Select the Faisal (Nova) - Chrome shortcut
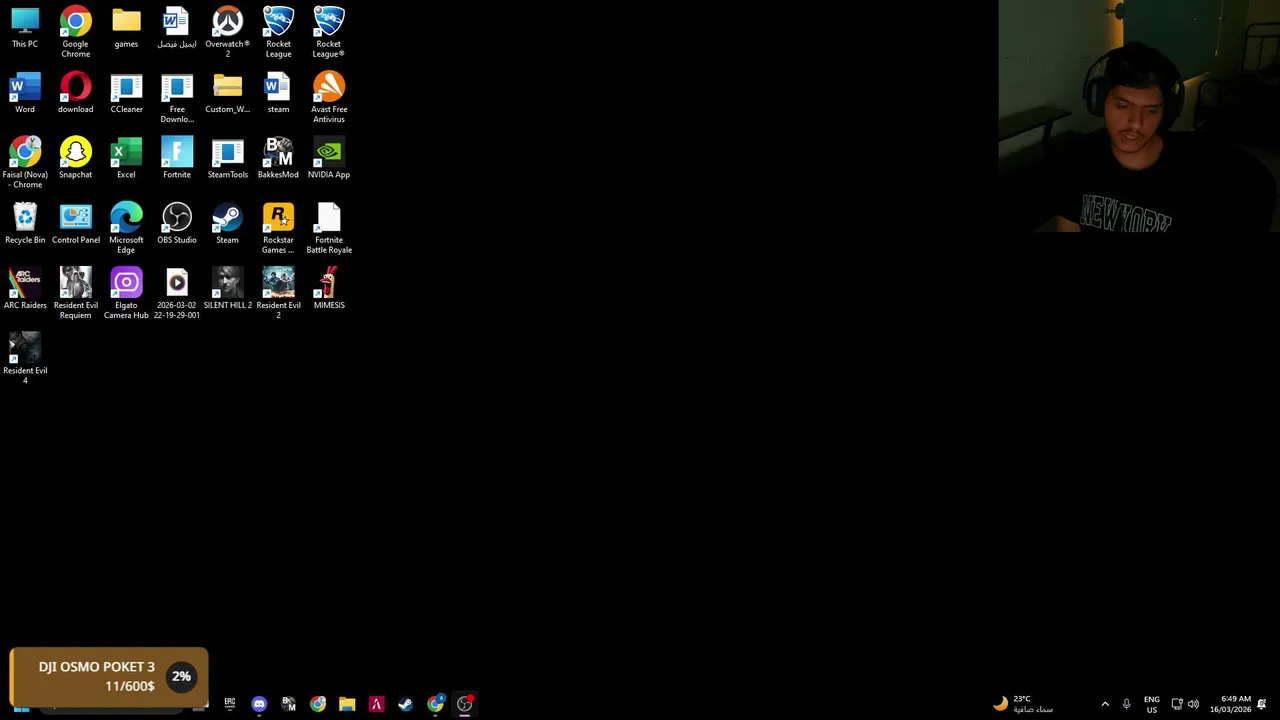 click(x=25, y=163)
